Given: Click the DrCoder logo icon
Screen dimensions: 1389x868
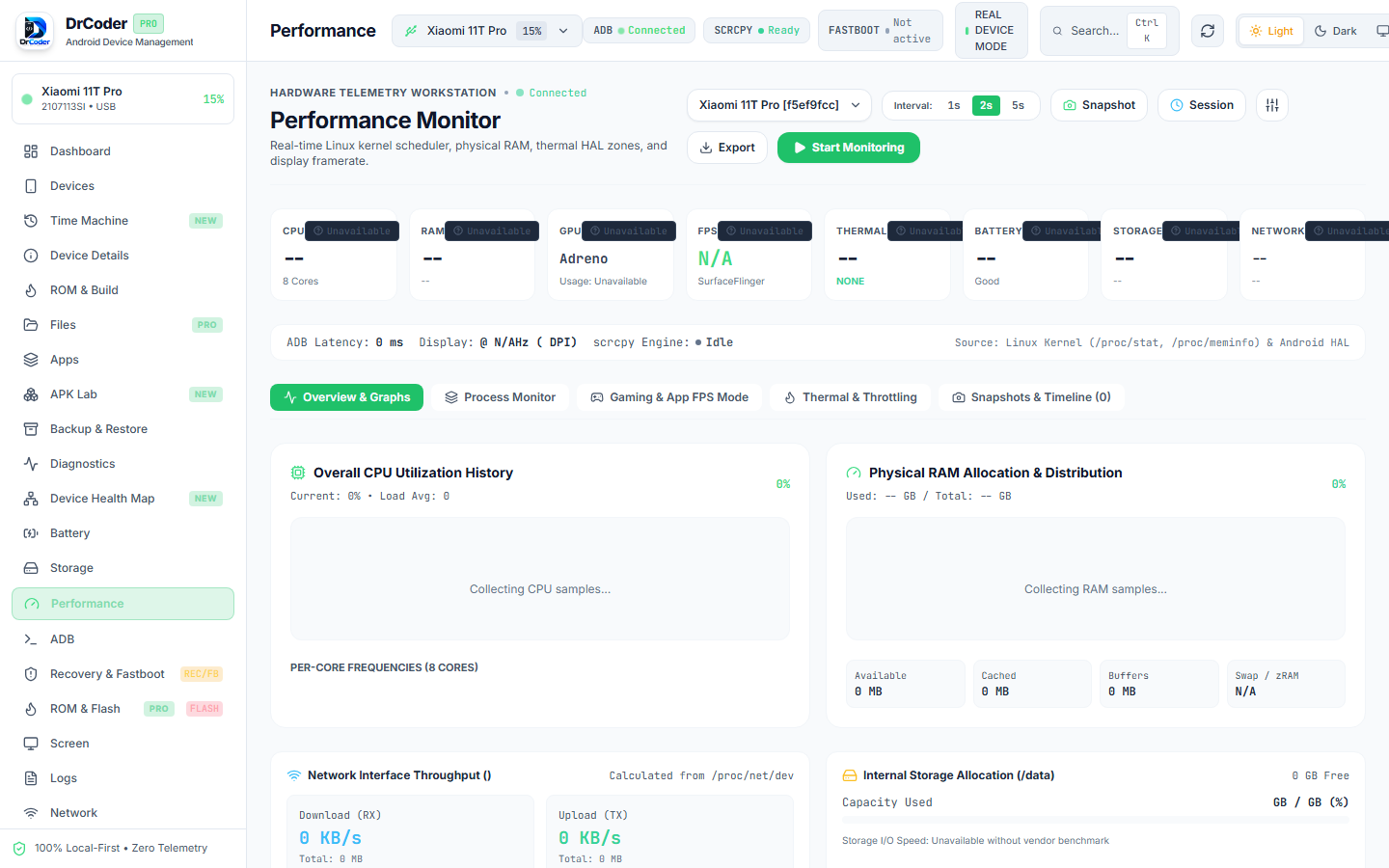Looking at the screenshot, I should coord(36,31).
